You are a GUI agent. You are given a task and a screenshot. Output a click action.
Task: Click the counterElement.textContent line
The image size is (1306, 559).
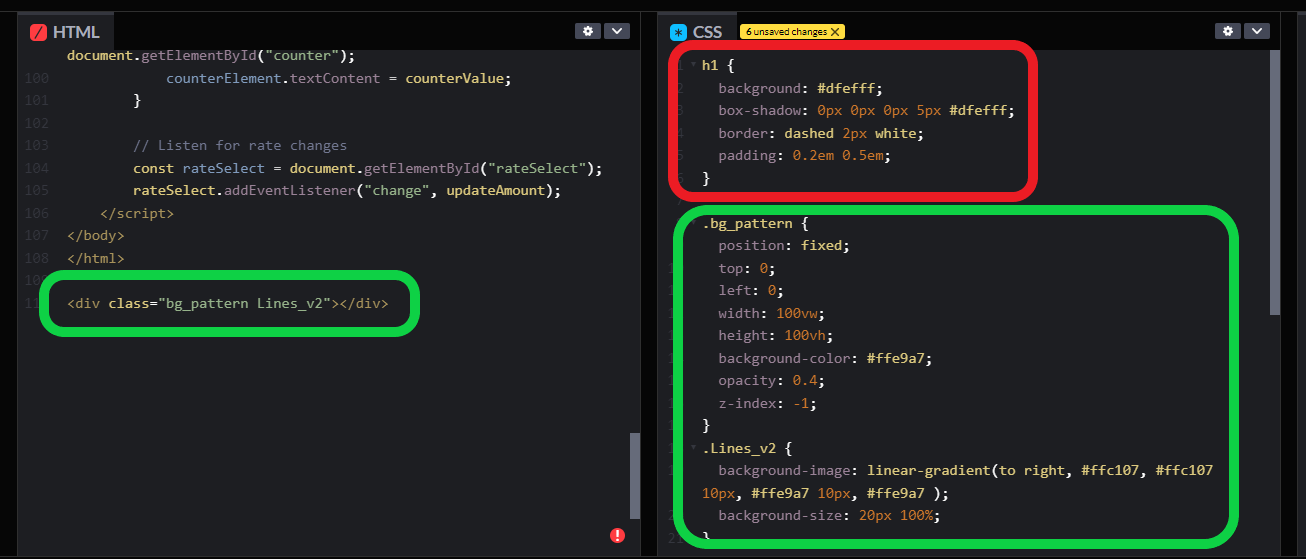click(x=339, y=78)
